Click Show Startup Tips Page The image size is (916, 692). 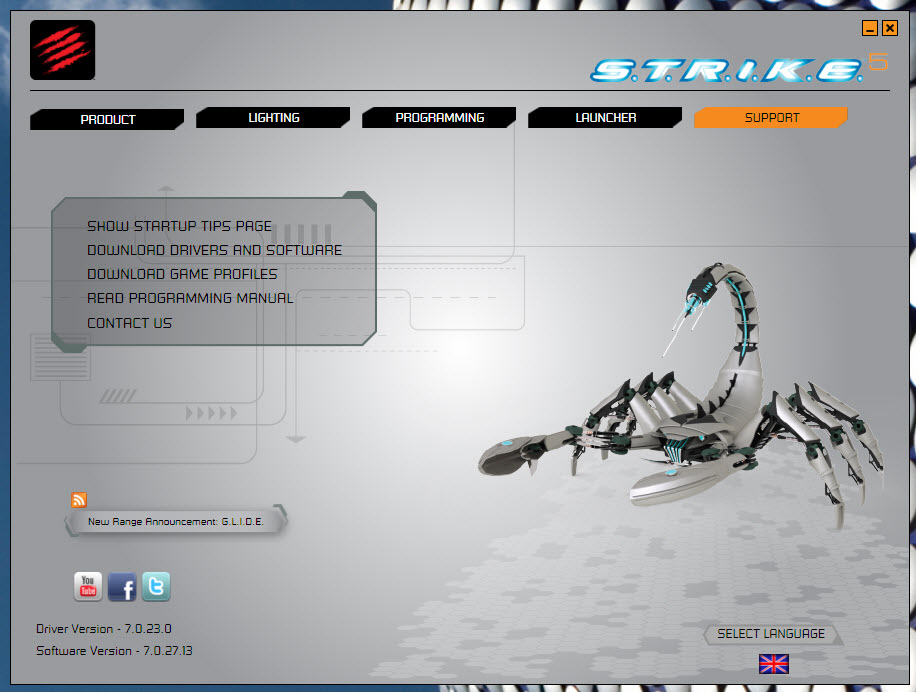[x=179, y=226]
